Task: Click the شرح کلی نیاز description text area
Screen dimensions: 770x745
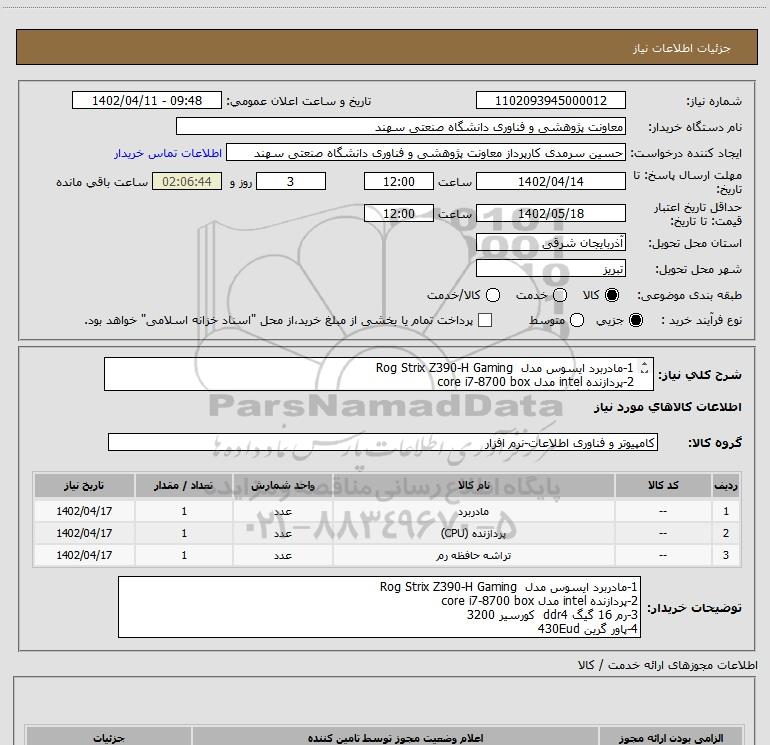Action: click(x=379, y=374)
